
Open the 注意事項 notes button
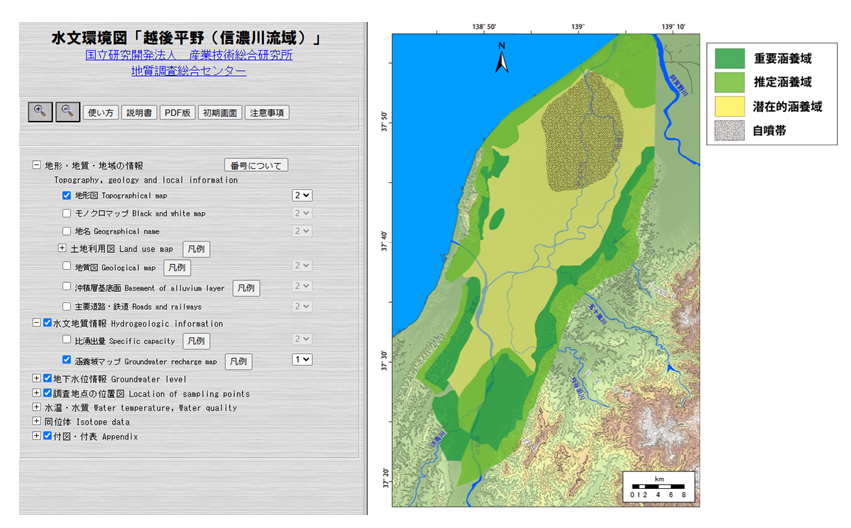(267, 113)
